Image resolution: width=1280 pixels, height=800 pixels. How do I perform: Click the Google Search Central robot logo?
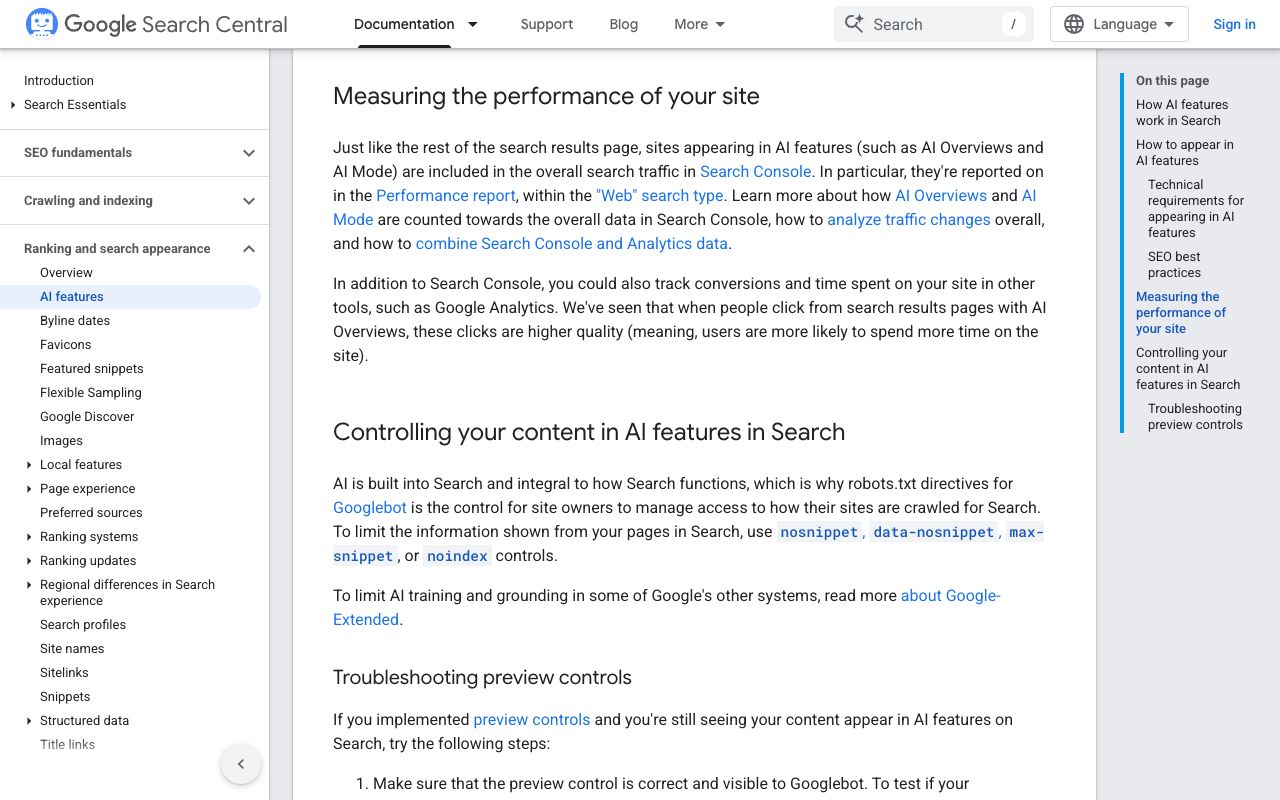[x=42, y=24]
